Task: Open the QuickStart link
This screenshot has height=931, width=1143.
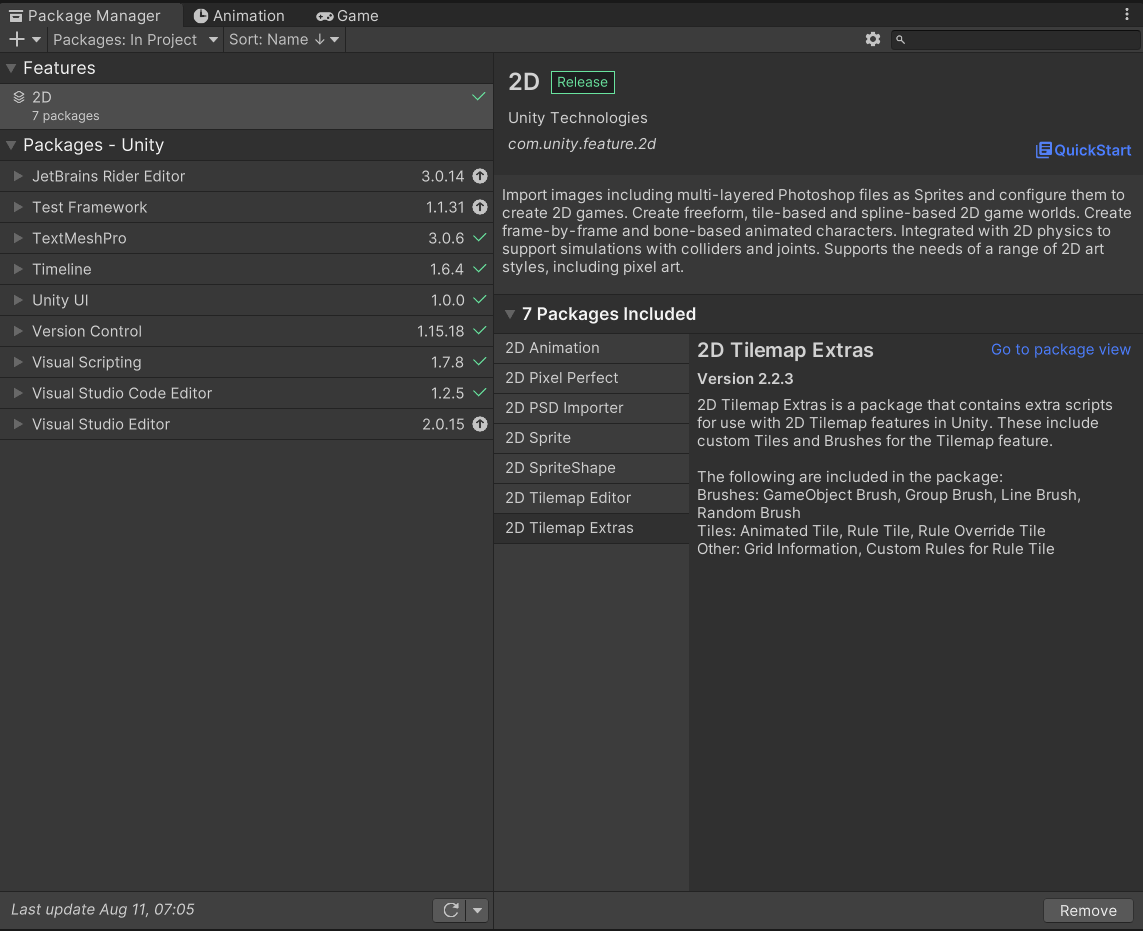Action: (x=1083, y=150)
